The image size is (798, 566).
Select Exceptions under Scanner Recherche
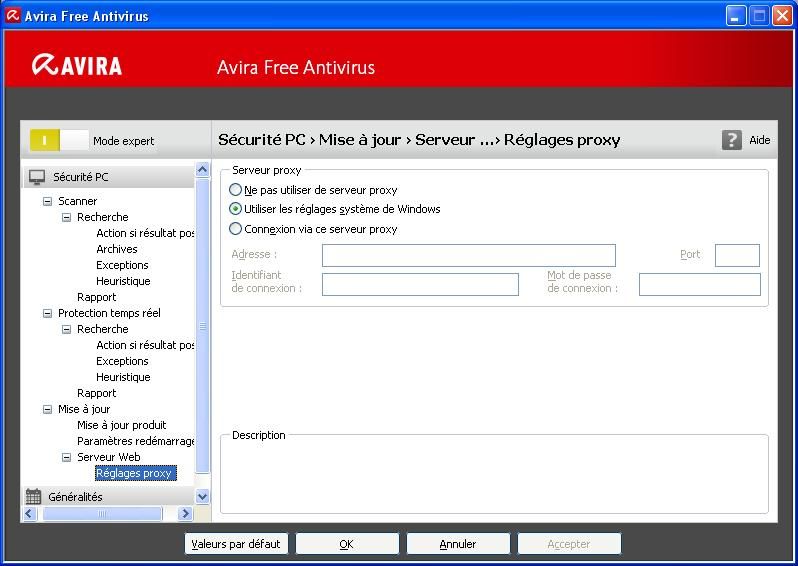click(122, 265)
